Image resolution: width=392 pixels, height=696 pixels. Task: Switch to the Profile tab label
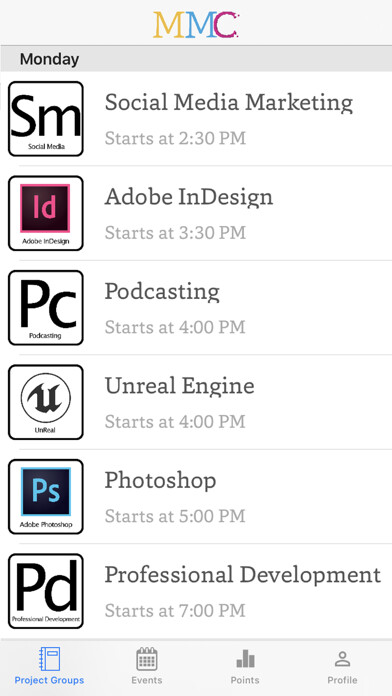(x=342, y=680)
